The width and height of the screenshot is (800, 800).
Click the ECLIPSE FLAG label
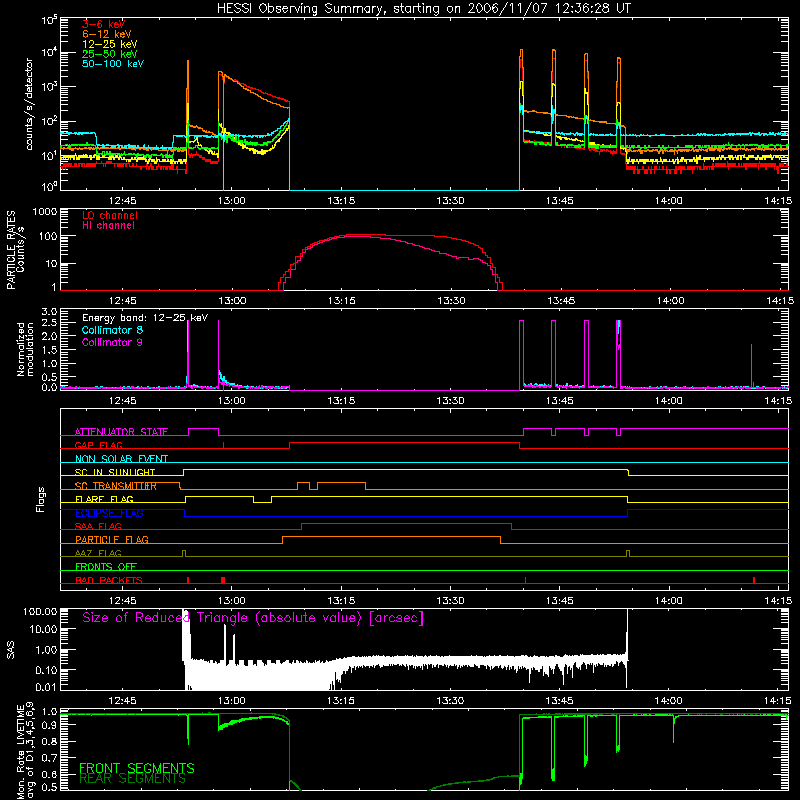pos(109,513)
